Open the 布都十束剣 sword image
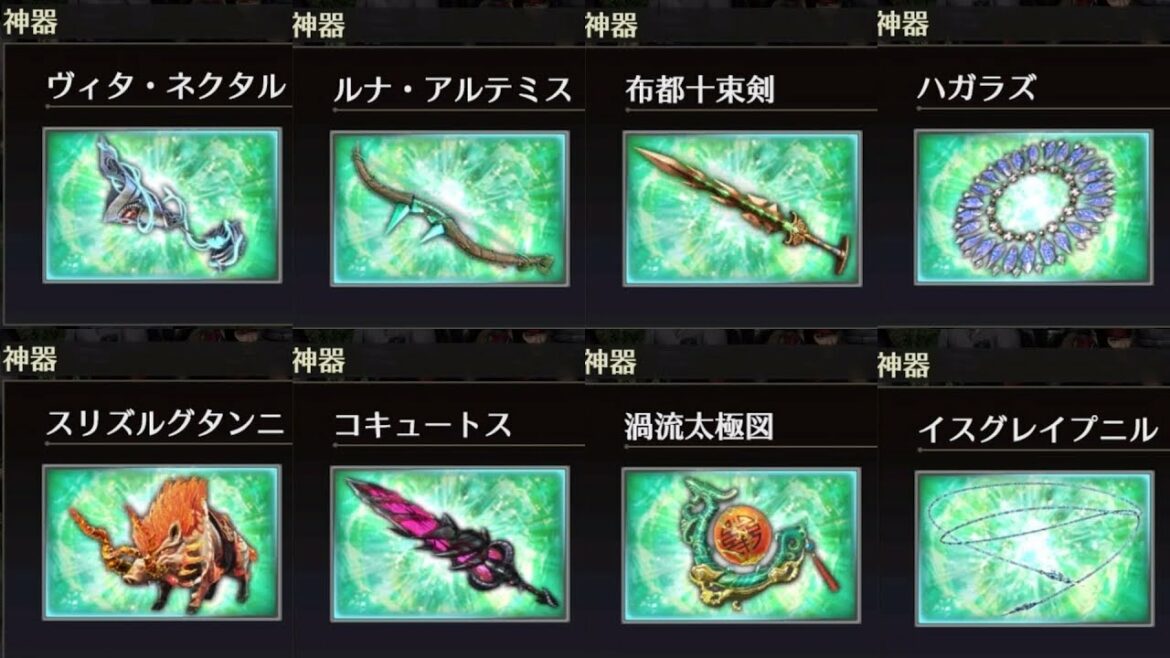Screen dimensions: 1170x658 pyautogui.click(x=742, y=209)
